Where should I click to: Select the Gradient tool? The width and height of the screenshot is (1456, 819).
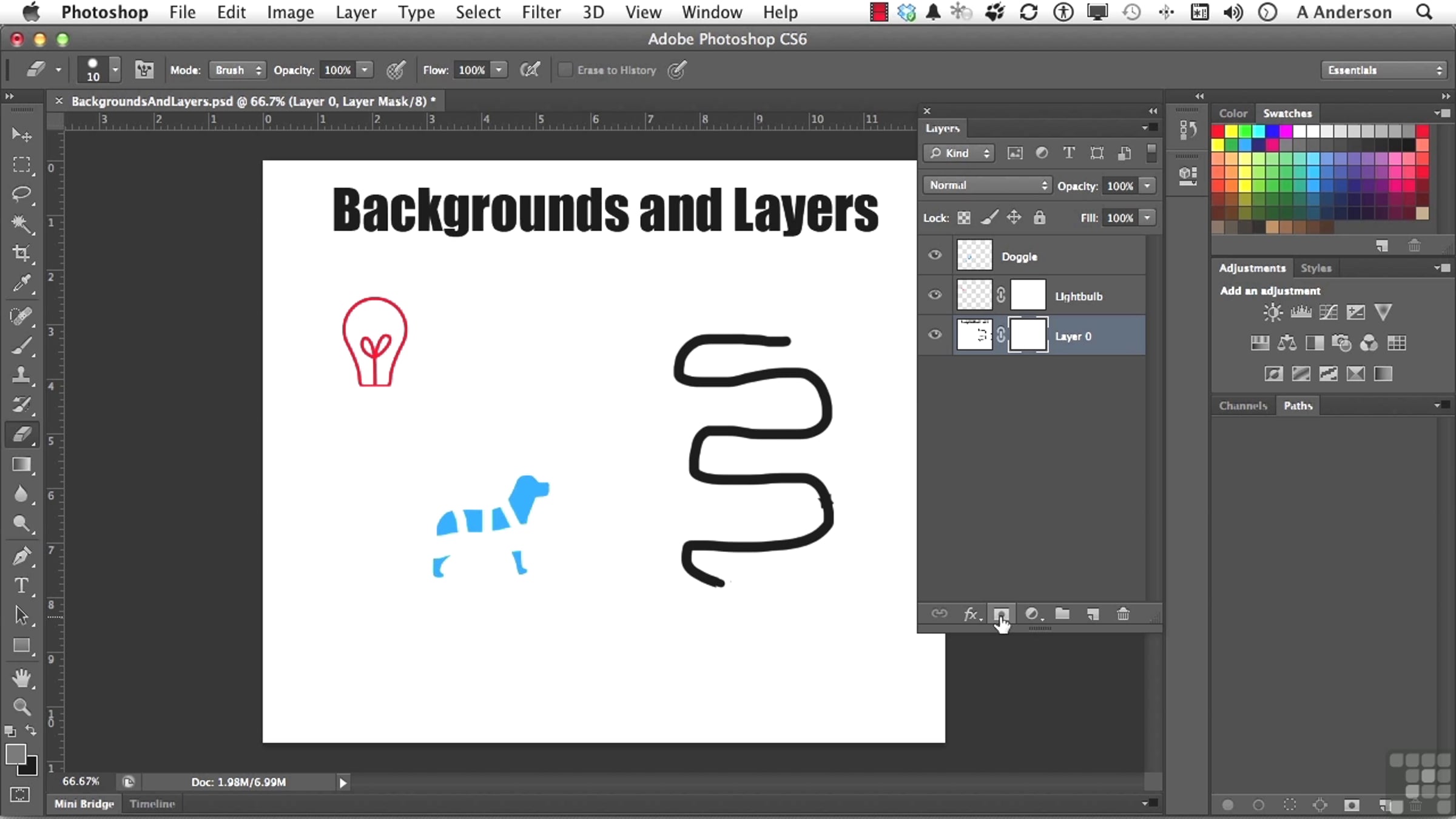21,465
